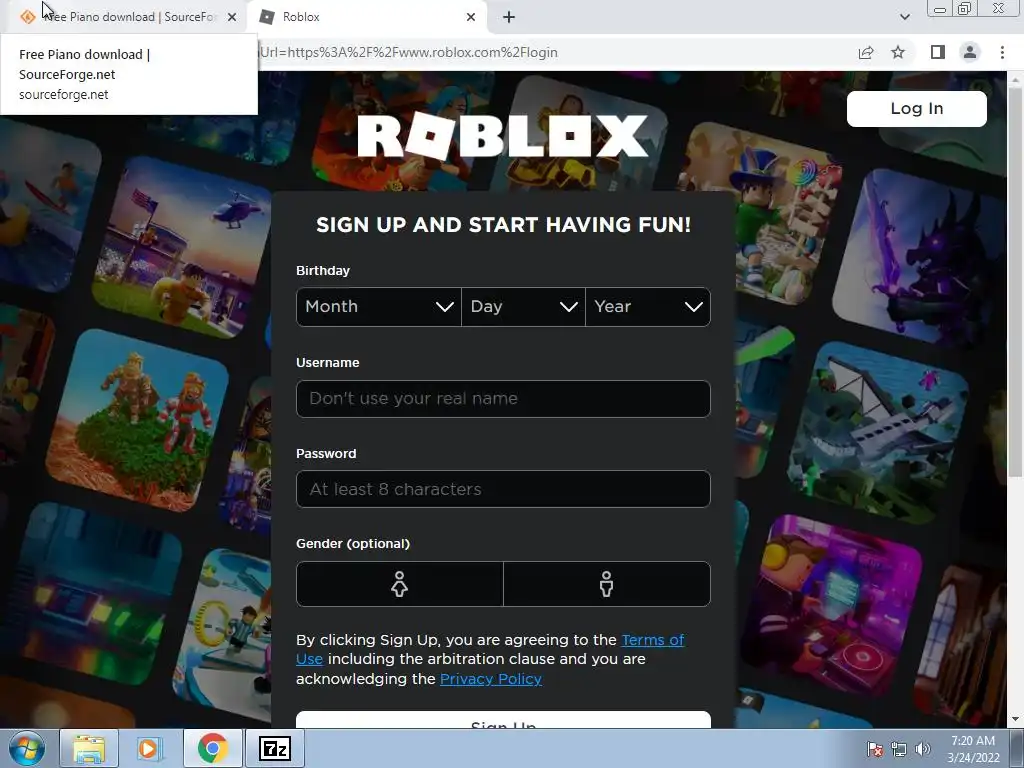Switch to the Free Piano download SourceForge tab

[x=127, y=17]
